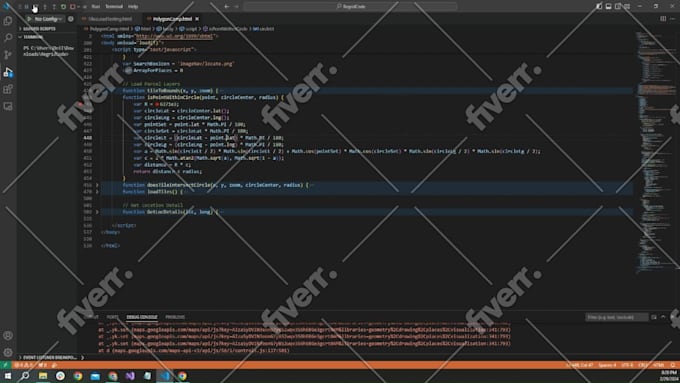Click the html breadcrumb item
The image size is (680, 383).
click(143, 29)
